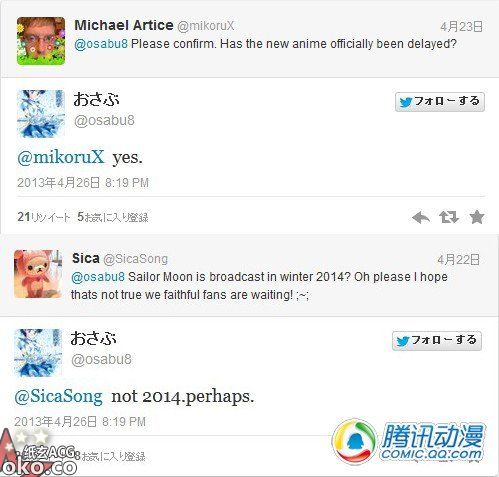Open Michael Artice name link
Viewport: 499px width, 477px height.
[x=124, y=25]
